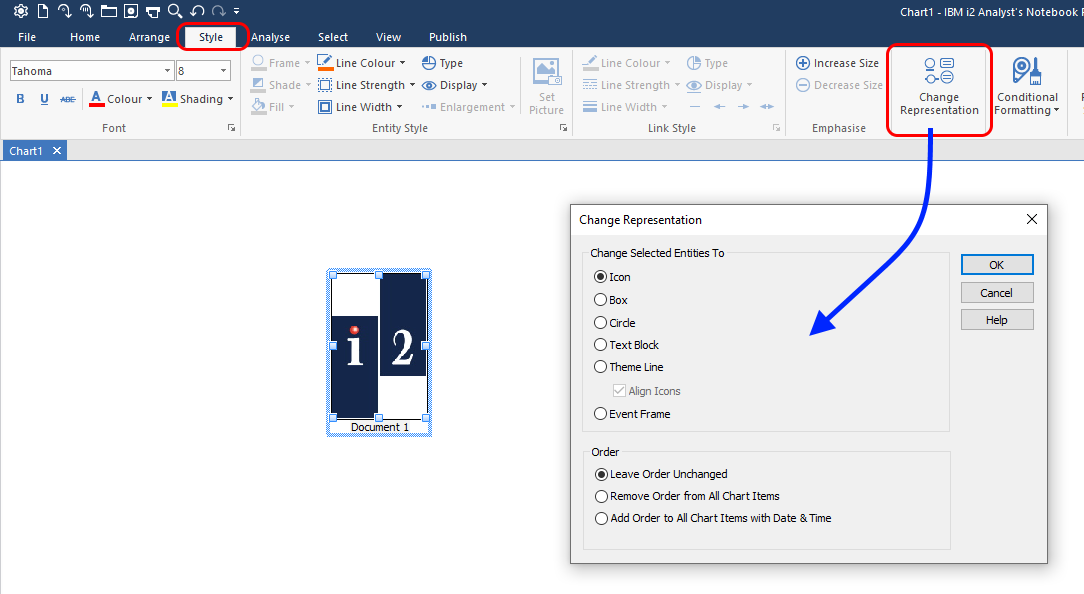Open Conditional Formatting tool

pos(1026,73)
